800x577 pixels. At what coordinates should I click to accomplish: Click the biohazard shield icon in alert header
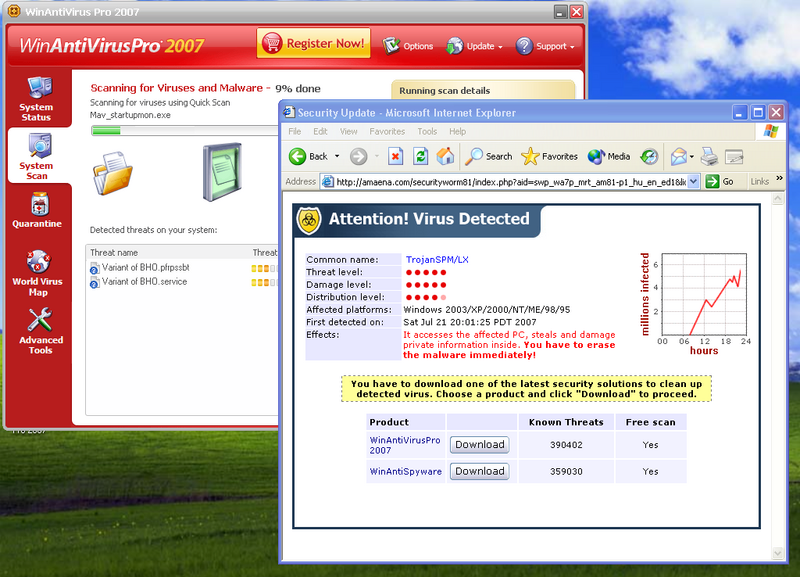coord(309,220)
